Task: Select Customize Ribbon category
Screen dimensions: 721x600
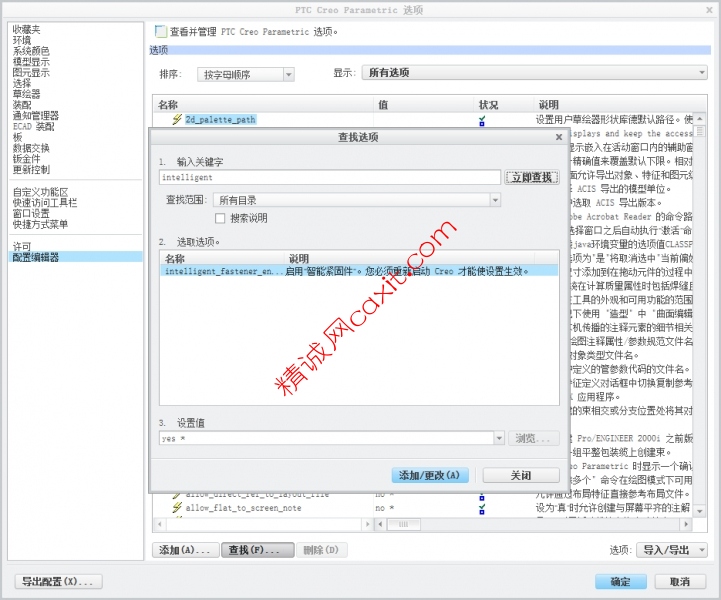Action: pyautogui.click(x=40, y=192)
